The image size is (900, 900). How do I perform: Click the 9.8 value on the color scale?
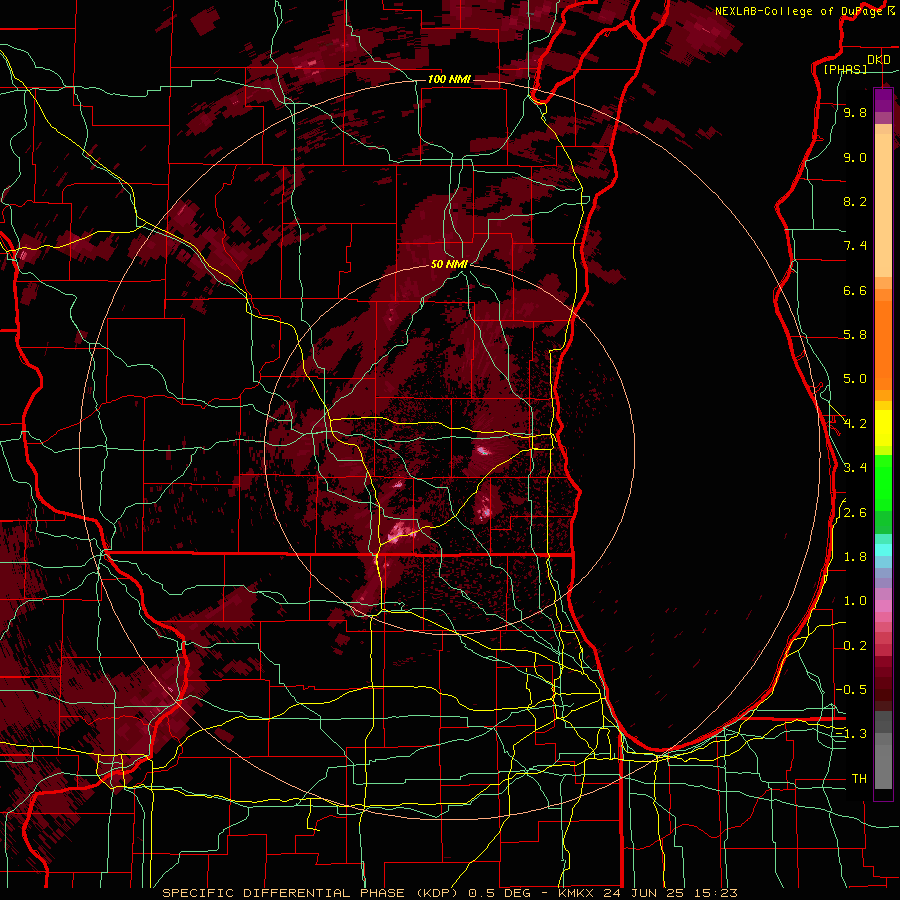pos(855,112)
